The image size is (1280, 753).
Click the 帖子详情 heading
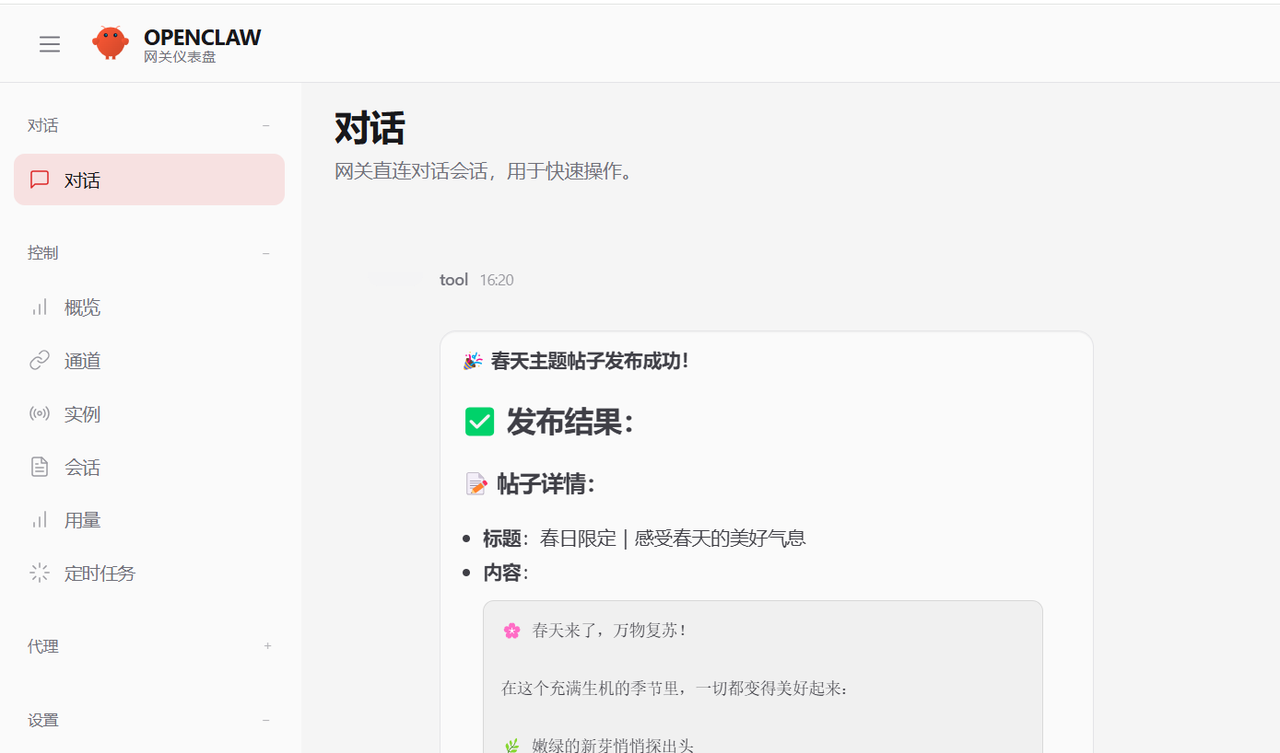pyautogui.click(x=546, y=484)
